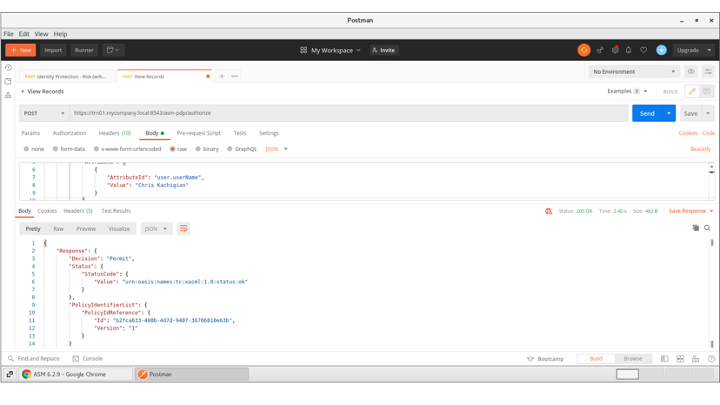Click the Send button
The image size is (720, 405).
click(x=647, y=113)
